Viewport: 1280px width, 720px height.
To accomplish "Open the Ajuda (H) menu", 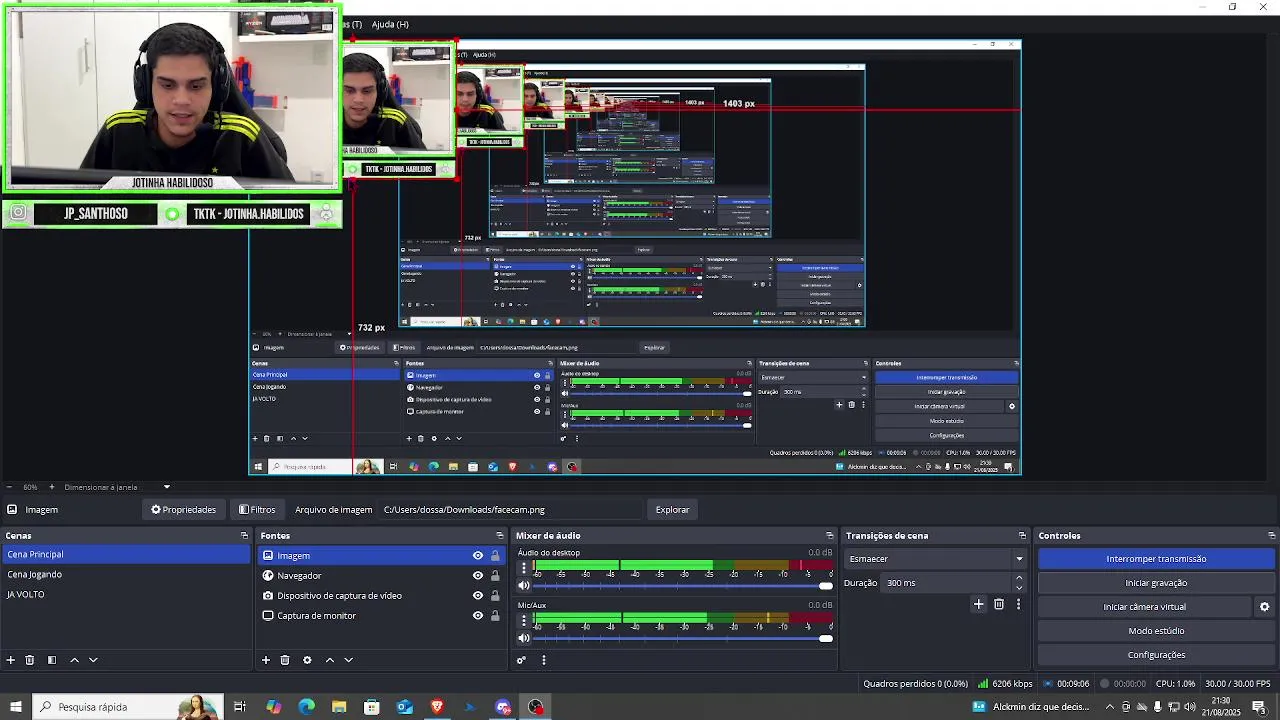I will click(x=390, y=24).
